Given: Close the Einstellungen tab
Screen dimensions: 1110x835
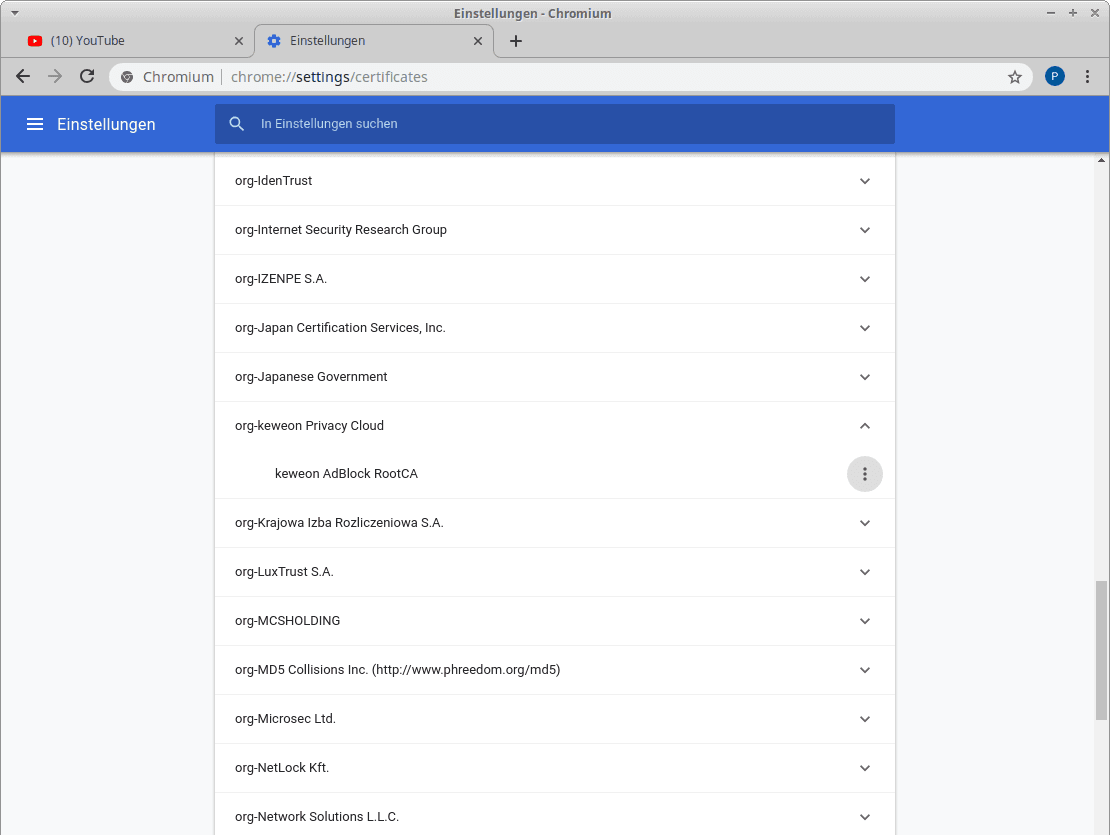Looking at the screenshot, I should pyautogui.click(x=478, y=41).
